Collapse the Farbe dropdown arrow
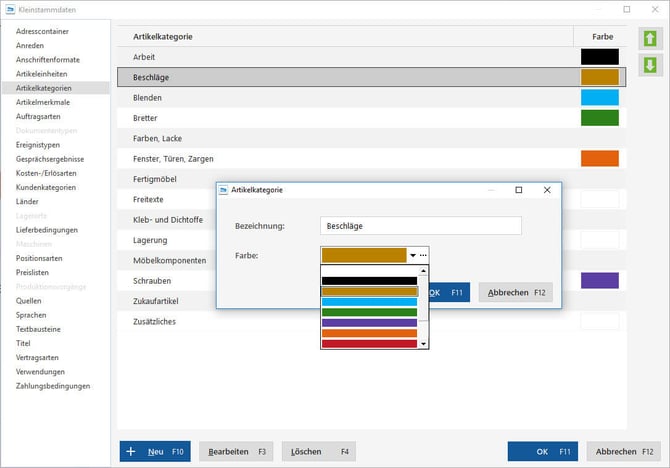This screenshot has height=468, width=670. 412,256
